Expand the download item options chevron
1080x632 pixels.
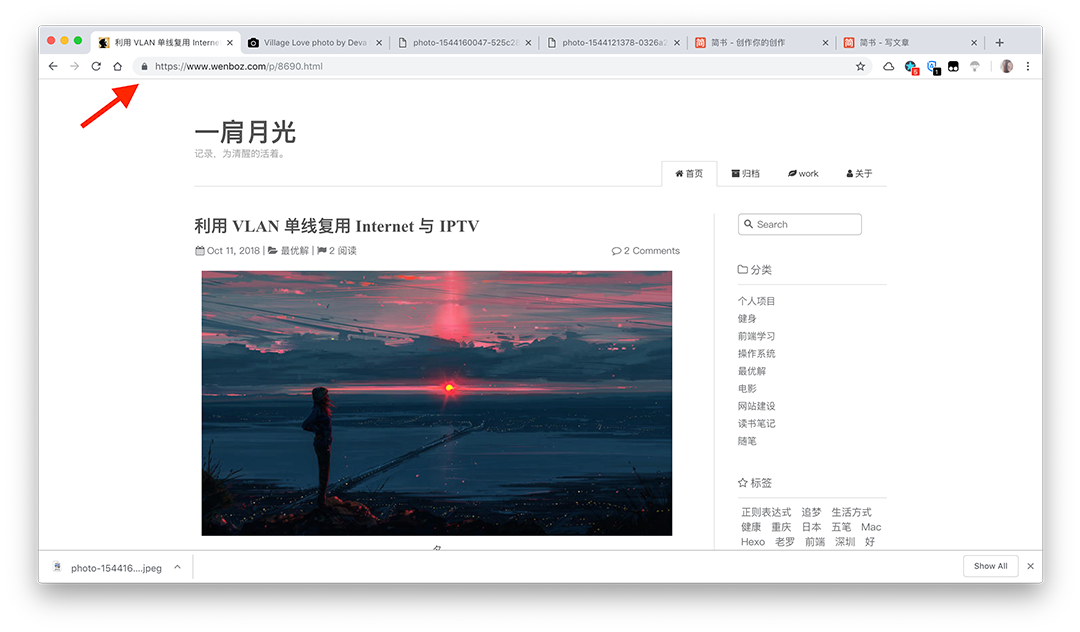(x=177, y=567)
